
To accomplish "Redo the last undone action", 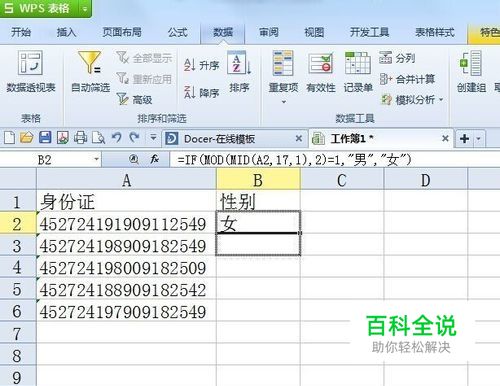I will [x=134, y=137].
